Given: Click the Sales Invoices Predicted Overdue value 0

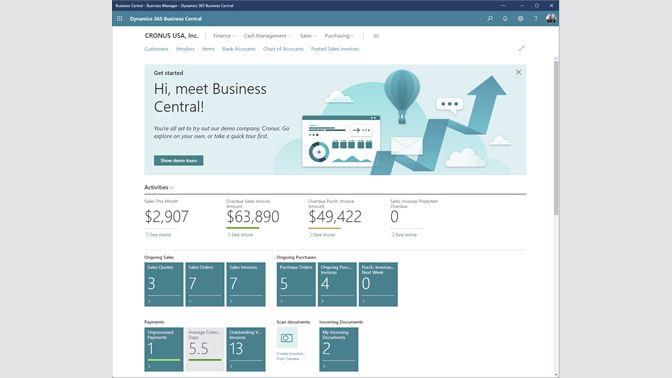Looking at the screenshot, I should pyautogui.click(x=394, y=216).
